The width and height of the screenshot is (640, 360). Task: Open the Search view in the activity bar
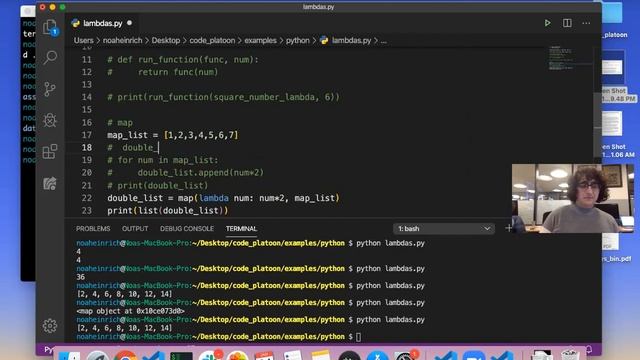[50, 57]
